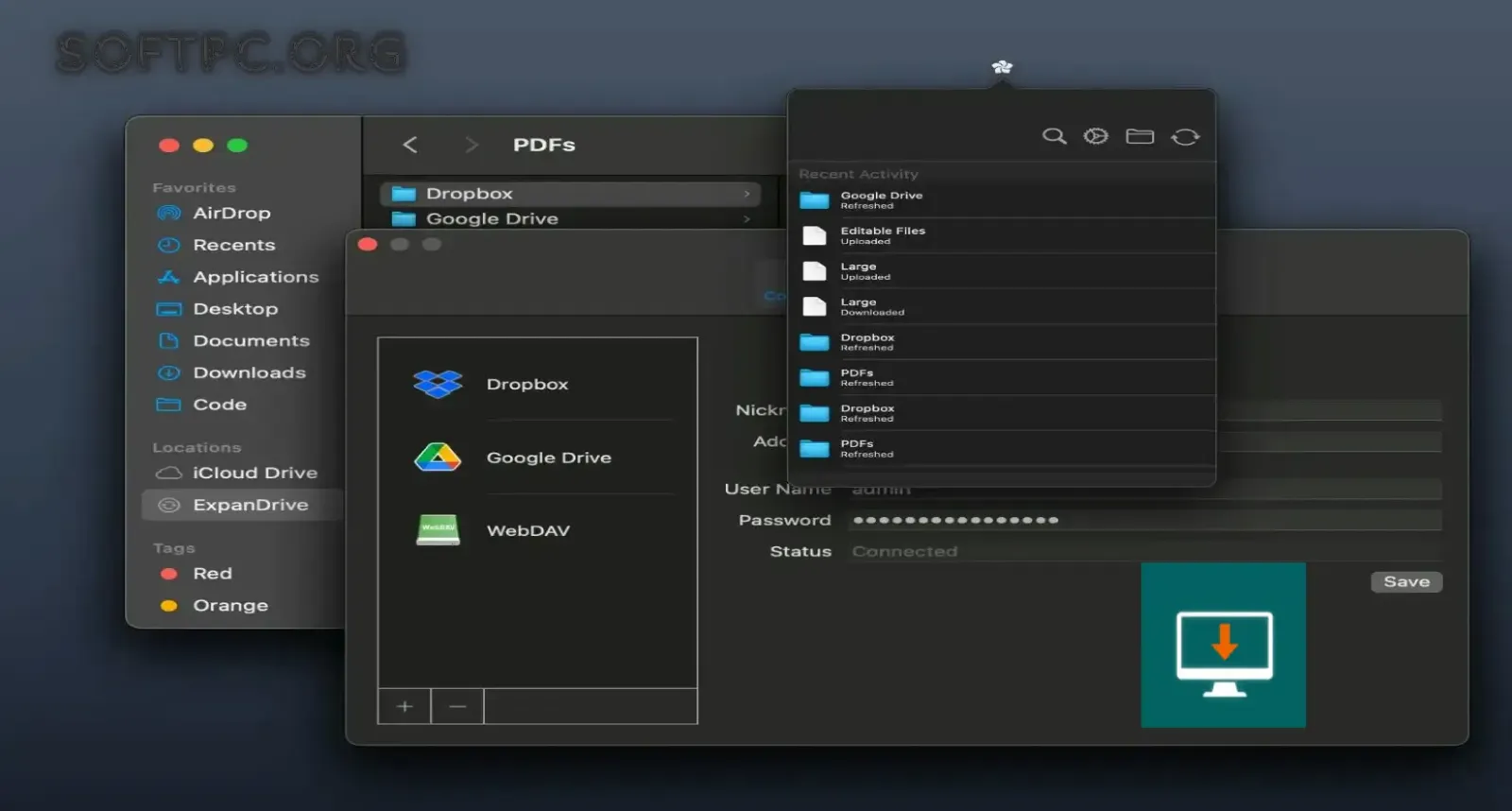1512x811 pixels.
Task: Select the Dropbox logo icon in drive list
Action: coord(438,384)
